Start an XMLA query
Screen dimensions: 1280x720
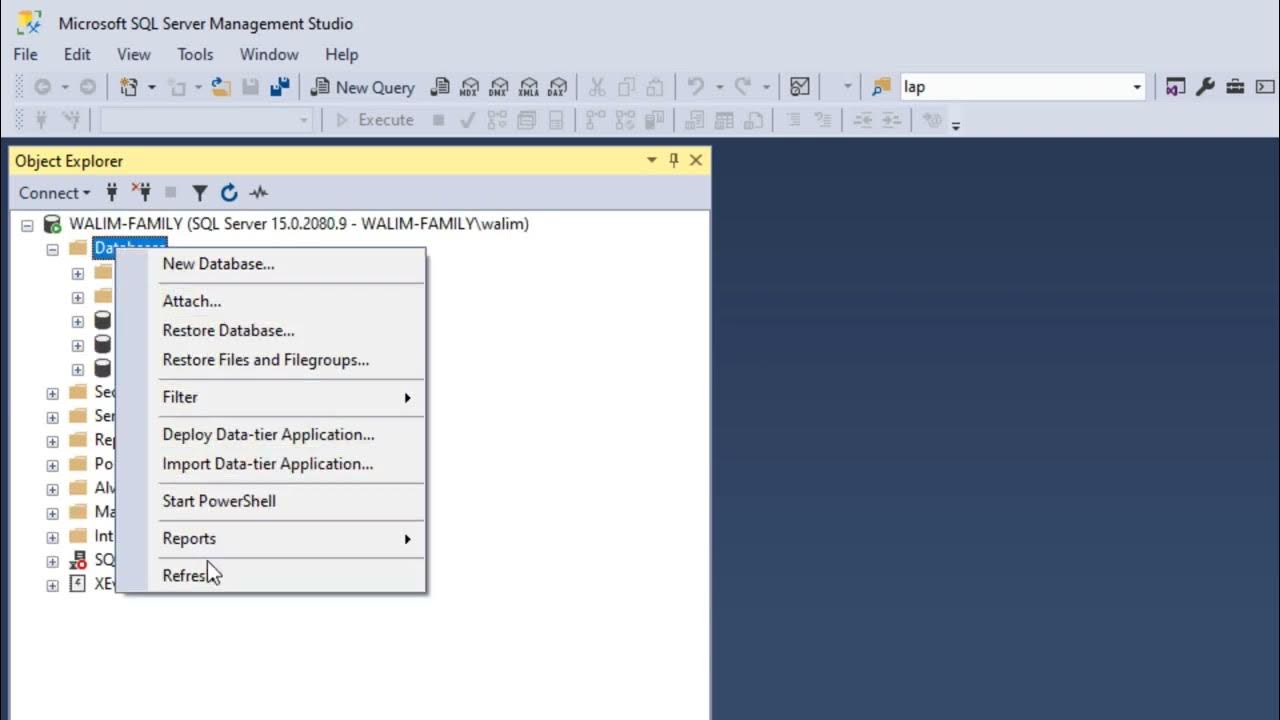pyautogui.click(x=529, y=87)
